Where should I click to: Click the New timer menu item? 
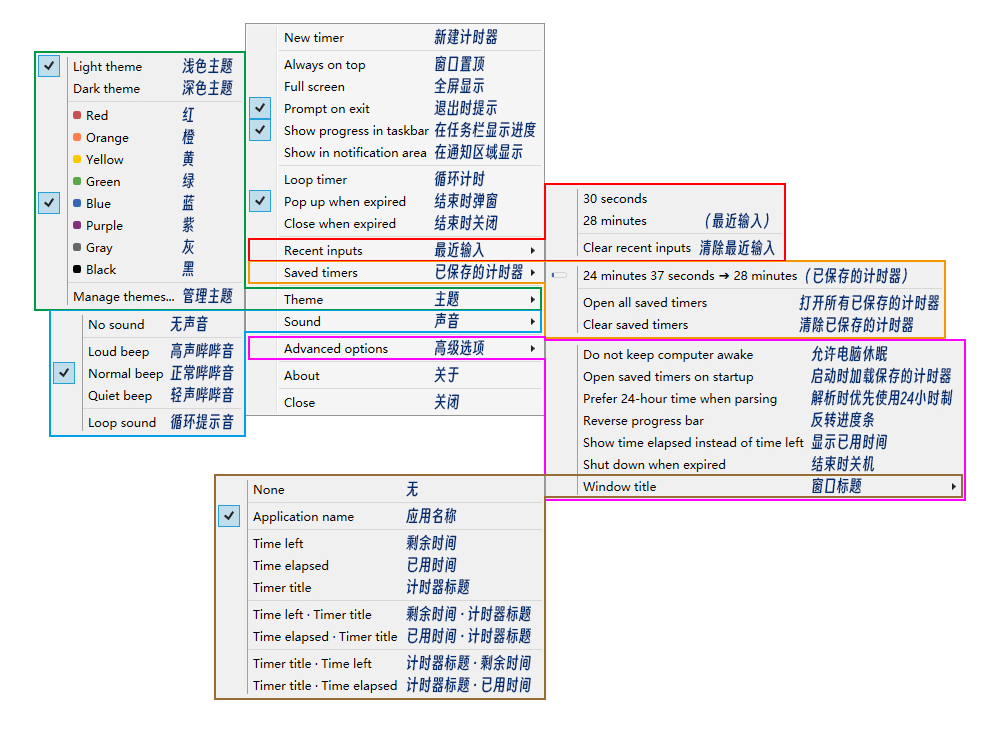coord(314,38)
